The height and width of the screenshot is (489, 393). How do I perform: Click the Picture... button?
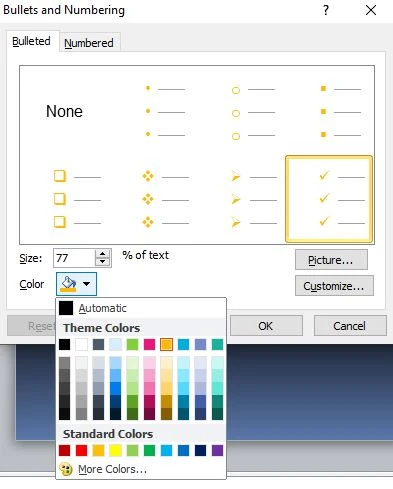click(331, 260)
